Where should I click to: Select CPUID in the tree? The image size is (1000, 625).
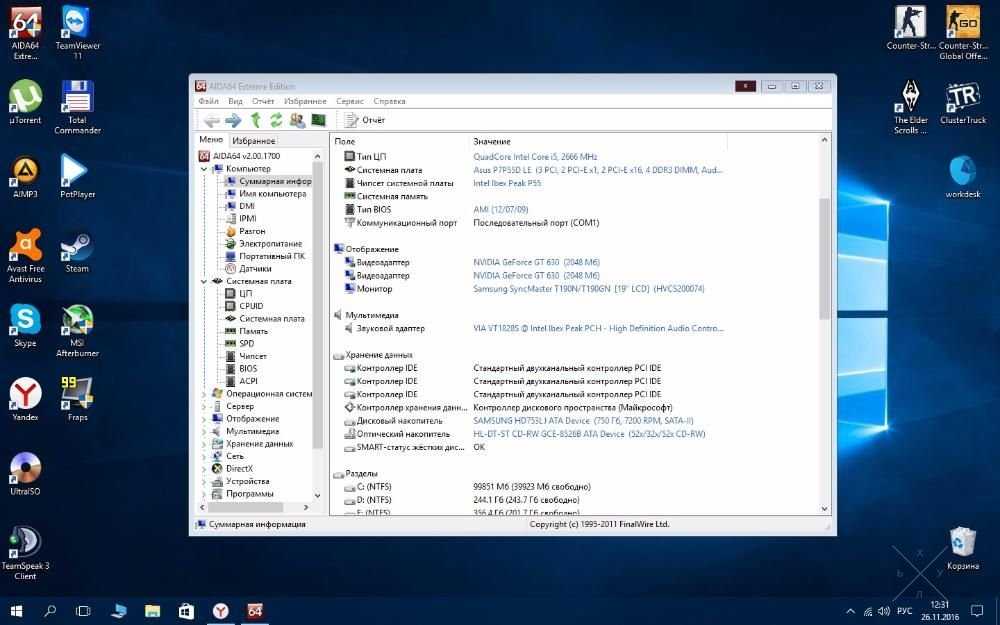(251, 306)
